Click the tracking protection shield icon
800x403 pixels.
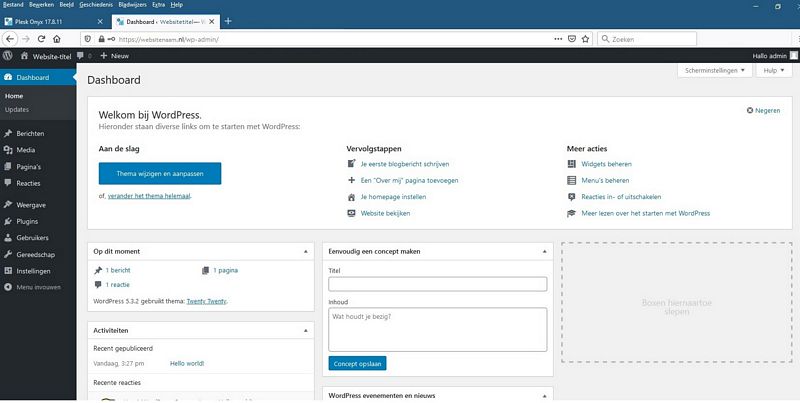point(88,39)
